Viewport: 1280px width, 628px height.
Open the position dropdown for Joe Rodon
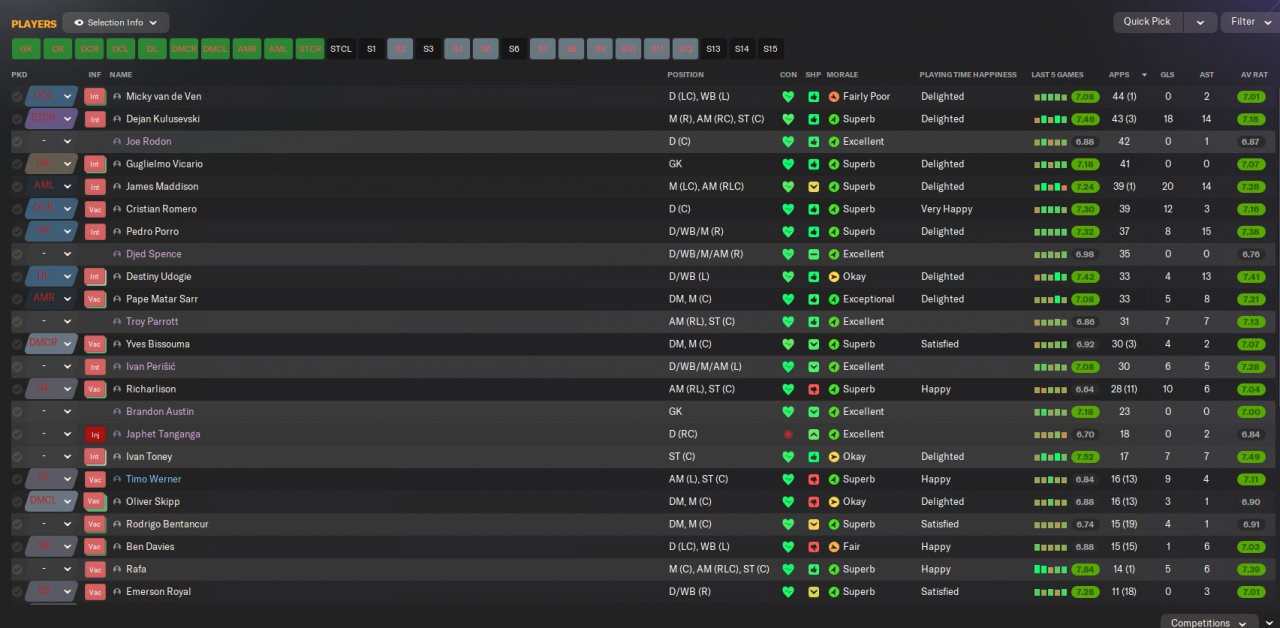pyautogui.click(x=68, y=142)
